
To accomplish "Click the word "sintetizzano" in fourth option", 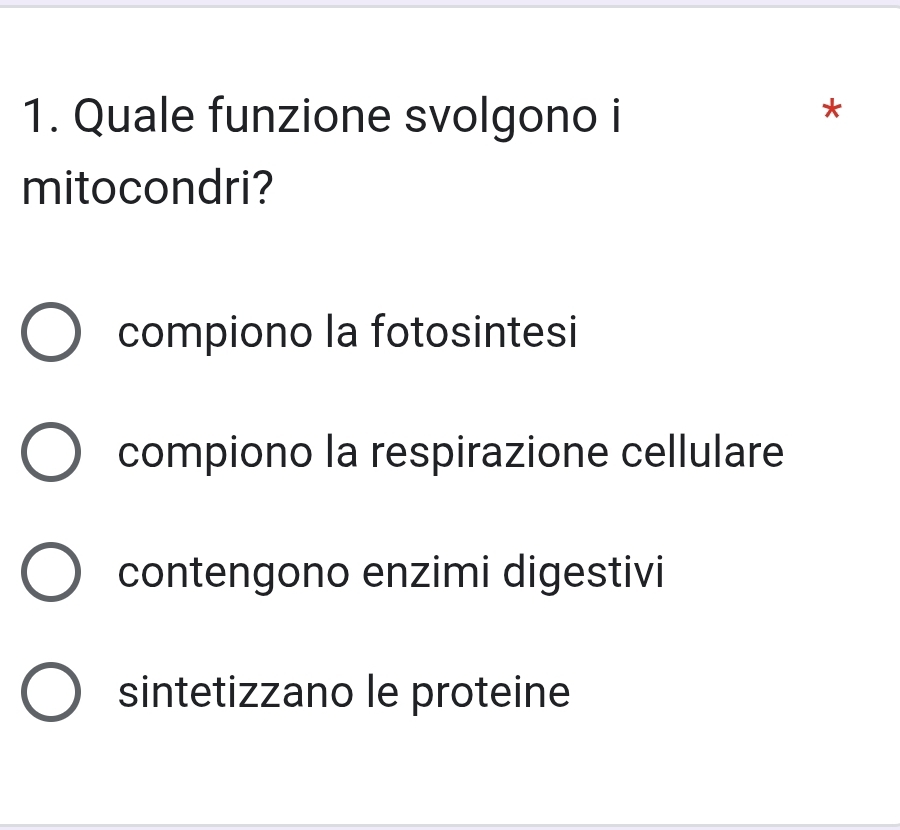I will [x=214, y=692].
